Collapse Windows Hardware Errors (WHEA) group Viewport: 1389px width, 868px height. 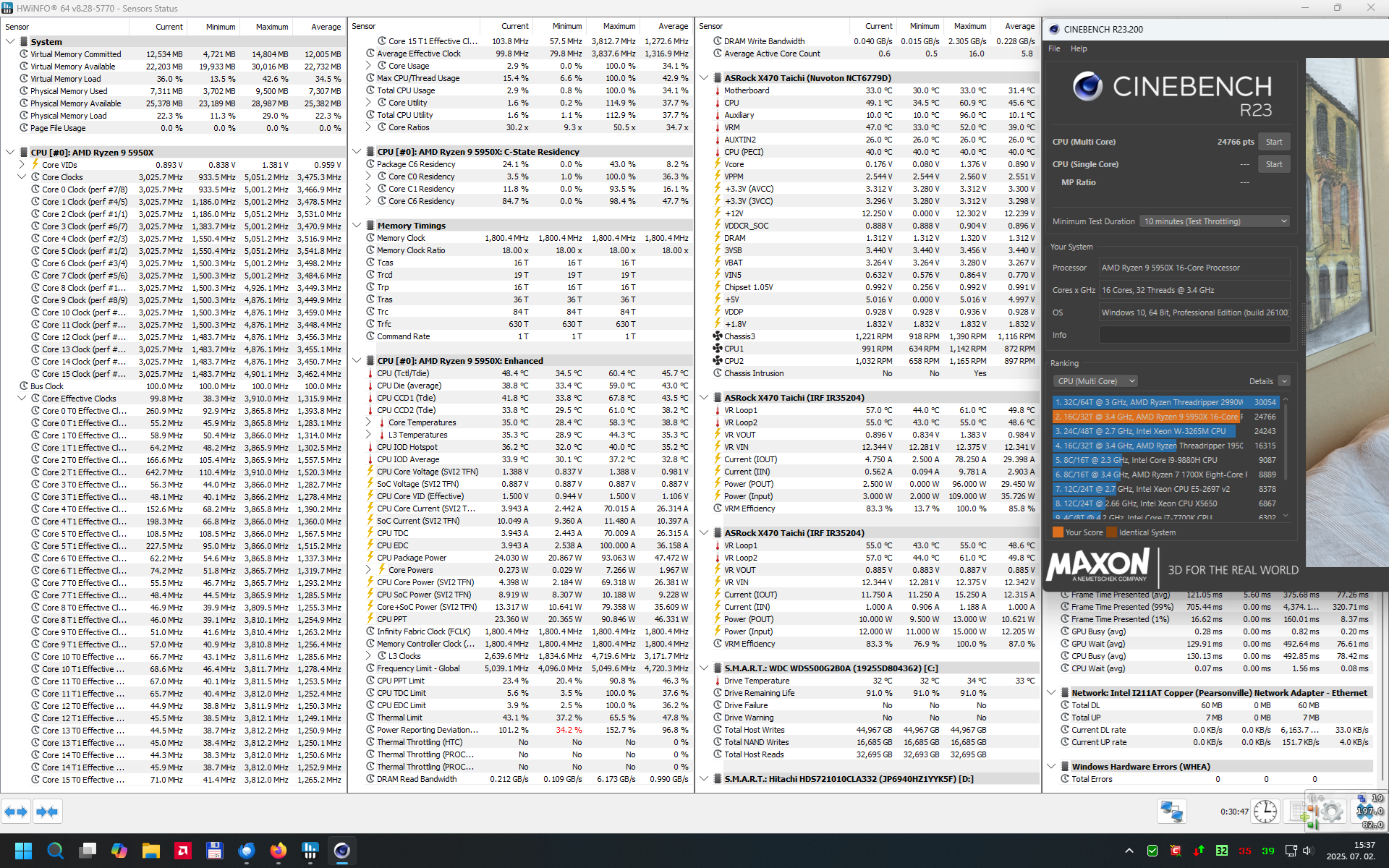pyautogui.click(x=1051, y=767)
